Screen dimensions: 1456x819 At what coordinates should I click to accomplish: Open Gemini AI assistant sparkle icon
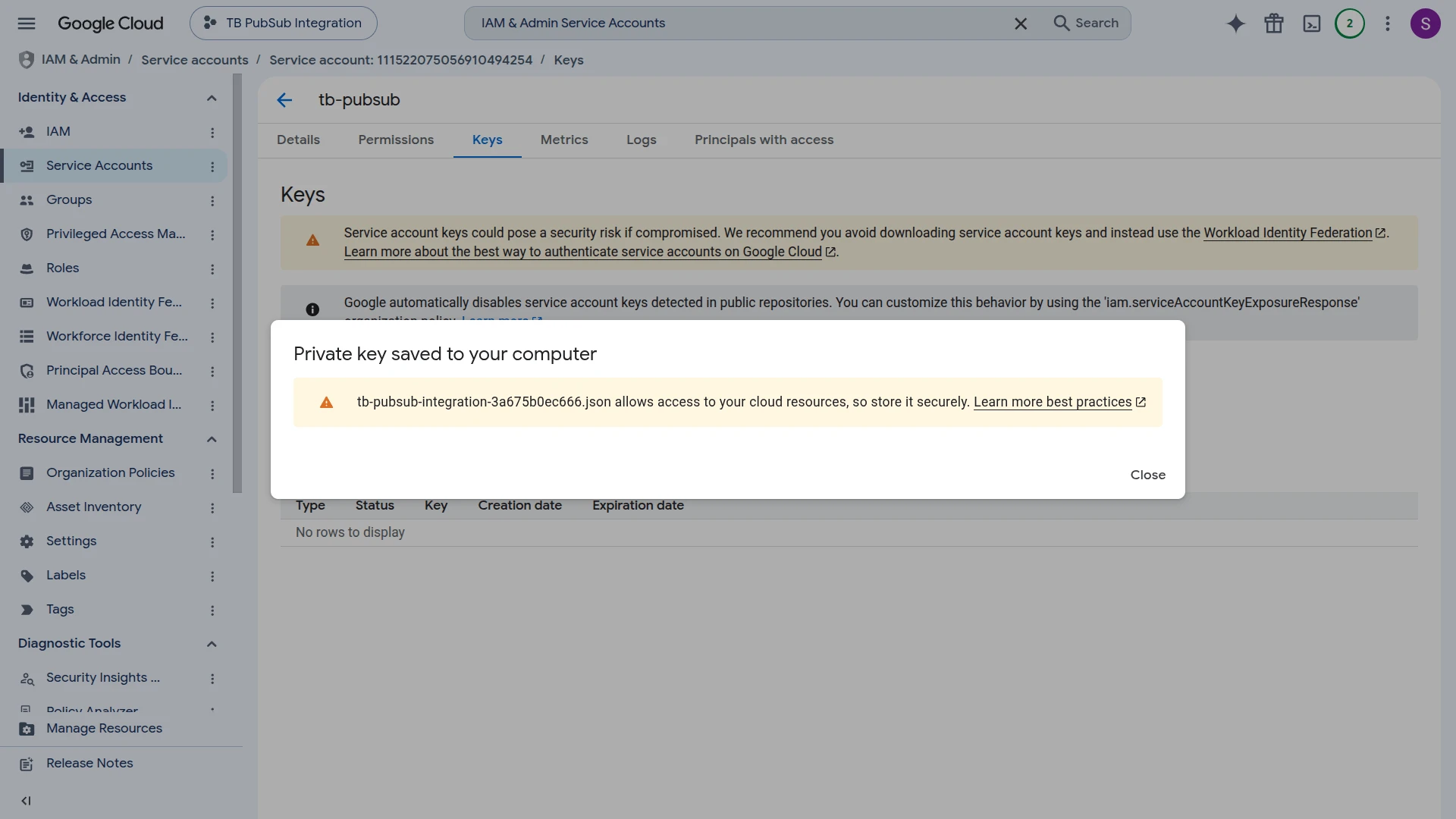(1236, 24)
